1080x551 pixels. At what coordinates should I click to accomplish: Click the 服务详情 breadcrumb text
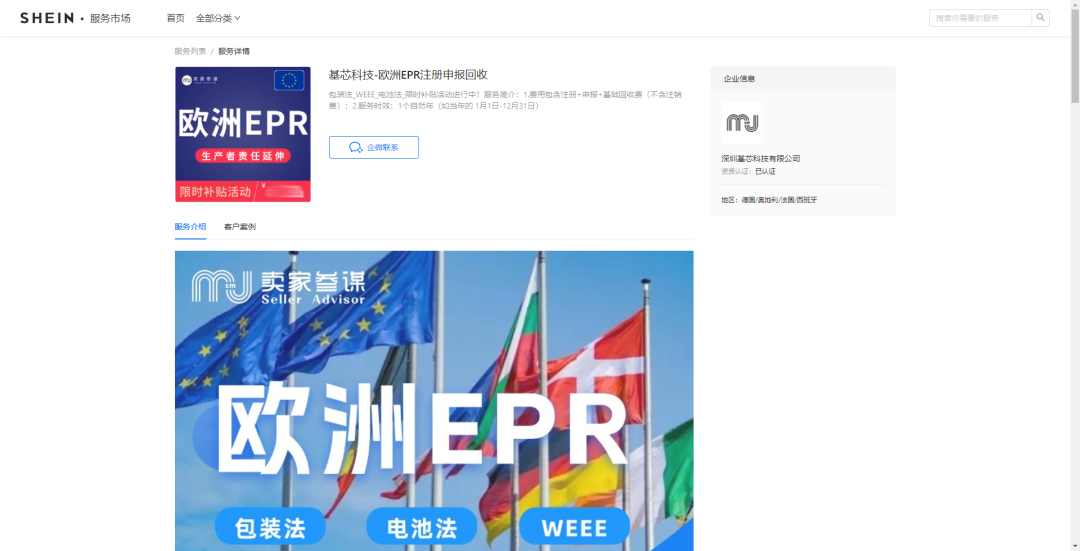[x=234, y=51]
